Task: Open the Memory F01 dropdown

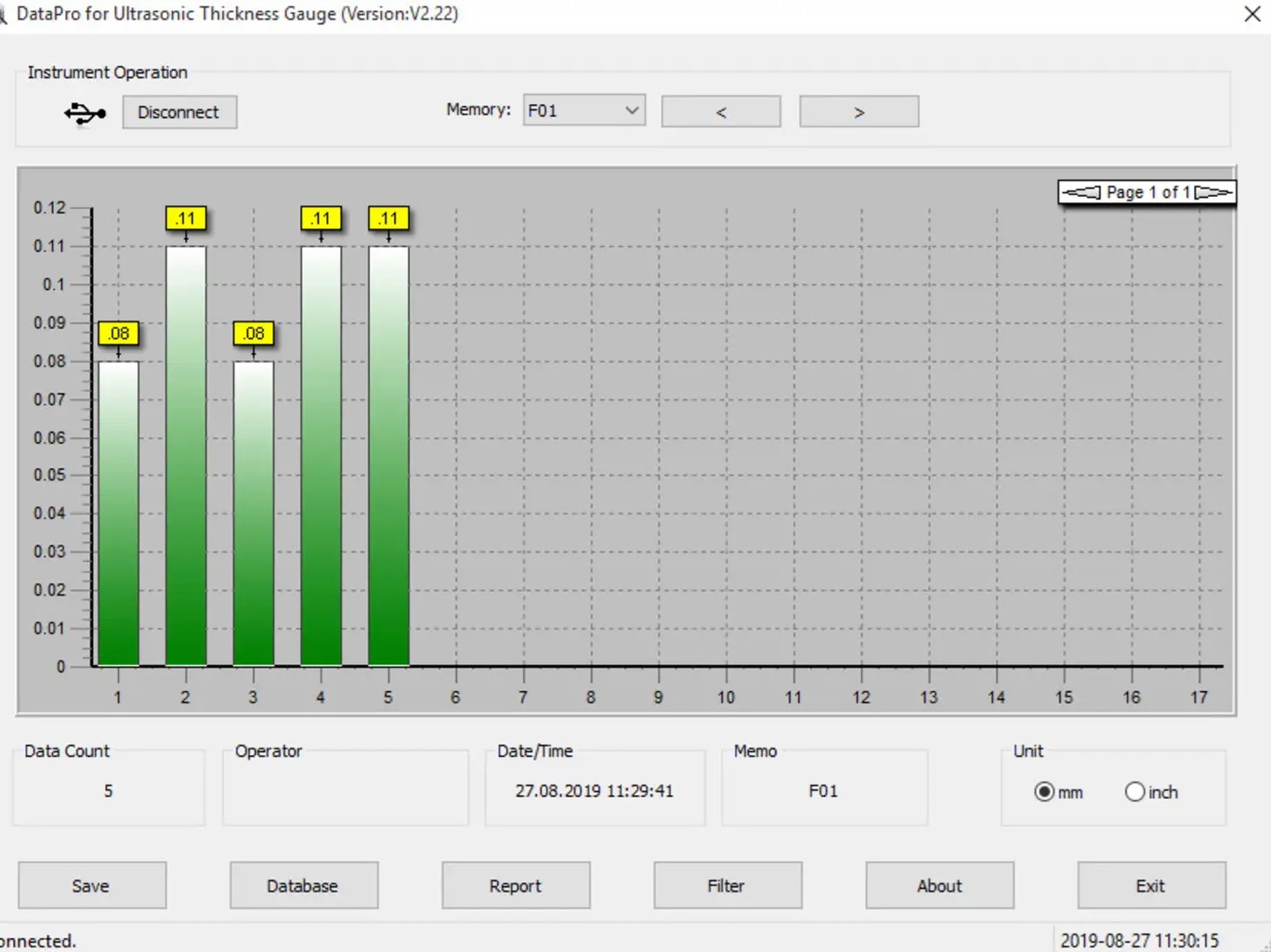Action: (x=583, y=111)
